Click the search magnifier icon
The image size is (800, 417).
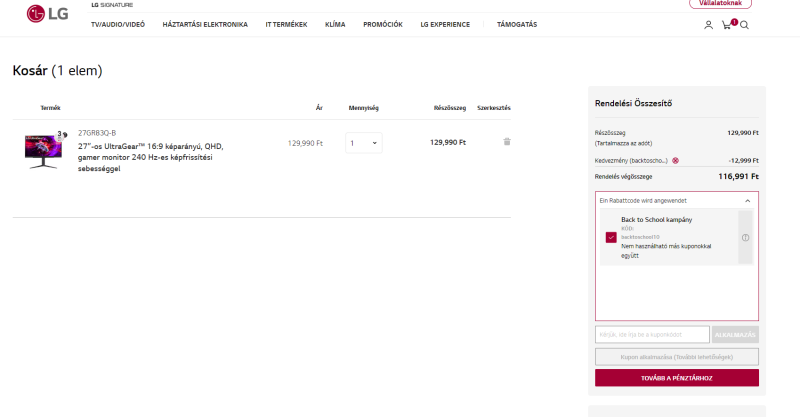pyautogui.click(x=744, y=25)
